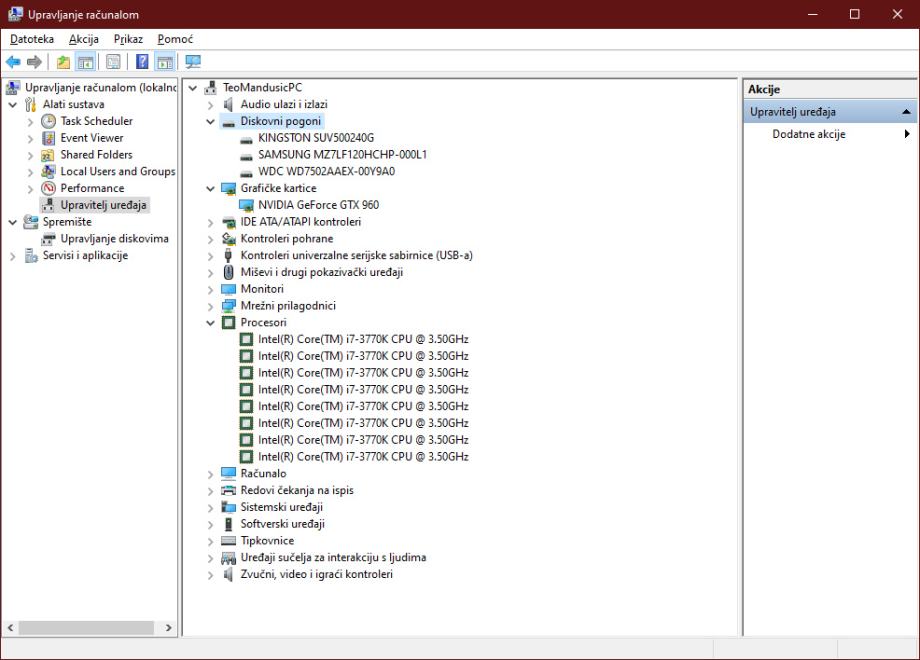The height and width of the screenshot is (660, 920).
Task: Click the Mrežni prilagodnici network icon
Action: pos(228,306)
